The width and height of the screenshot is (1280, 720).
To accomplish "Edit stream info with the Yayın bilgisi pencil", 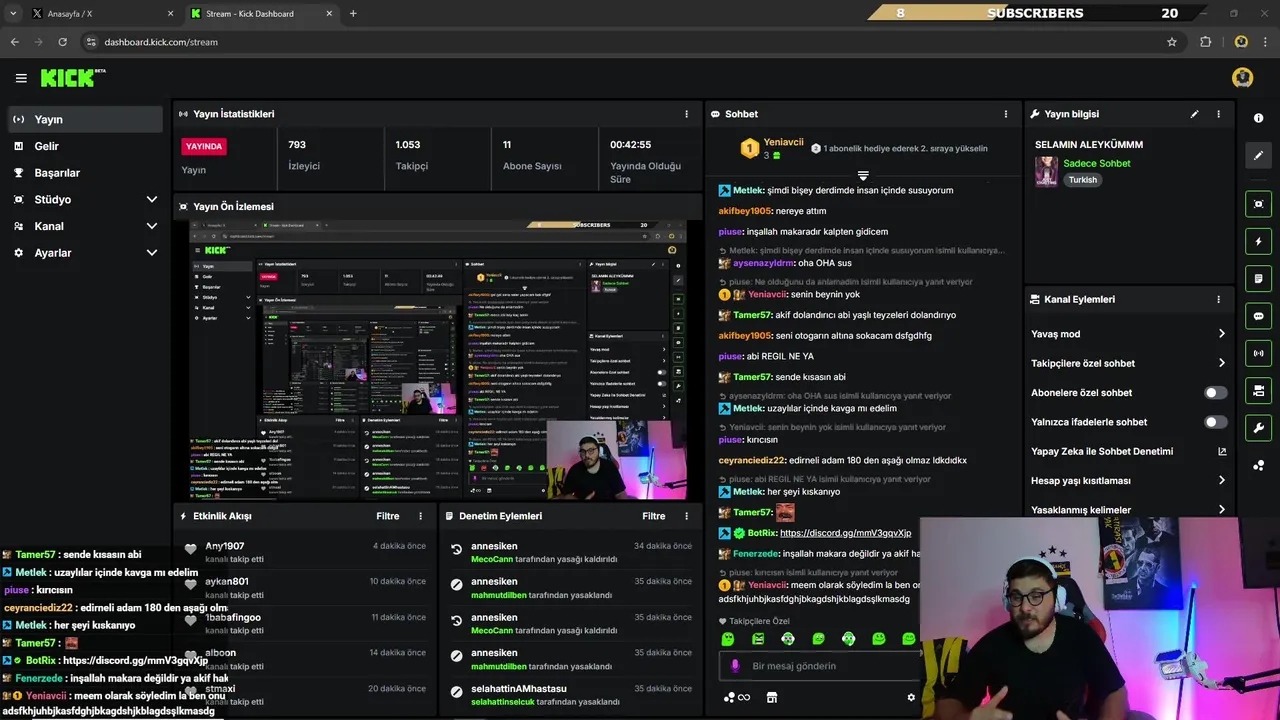I will click(x=1194, y=114).
